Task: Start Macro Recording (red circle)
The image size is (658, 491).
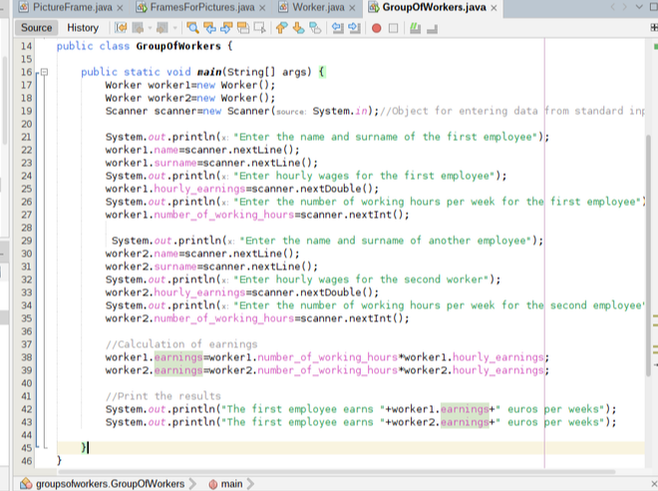Action: [376, 28]
